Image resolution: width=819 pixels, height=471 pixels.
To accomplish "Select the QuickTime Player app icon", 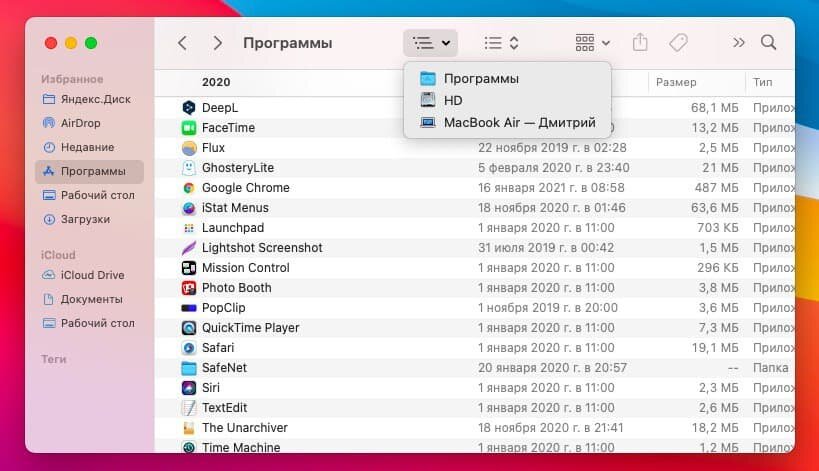I will point(189,328).
